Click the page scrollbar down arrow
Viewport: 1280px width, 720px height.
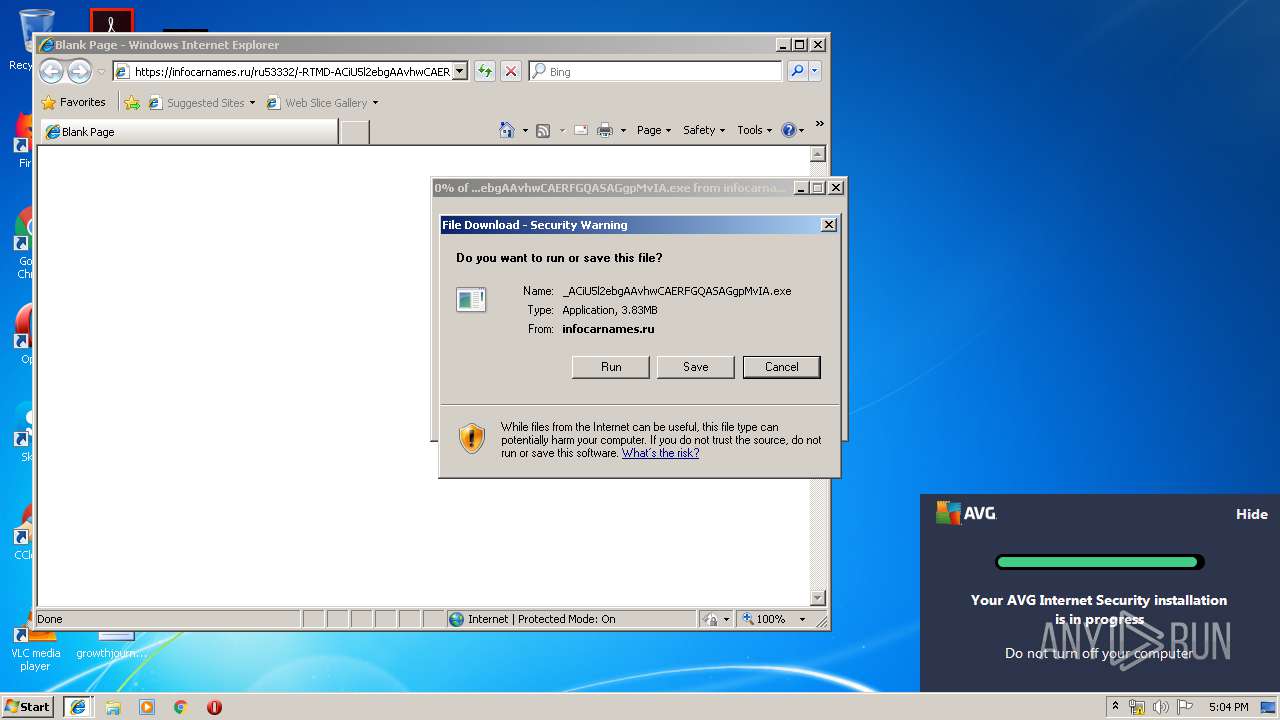tap(818, 598)
